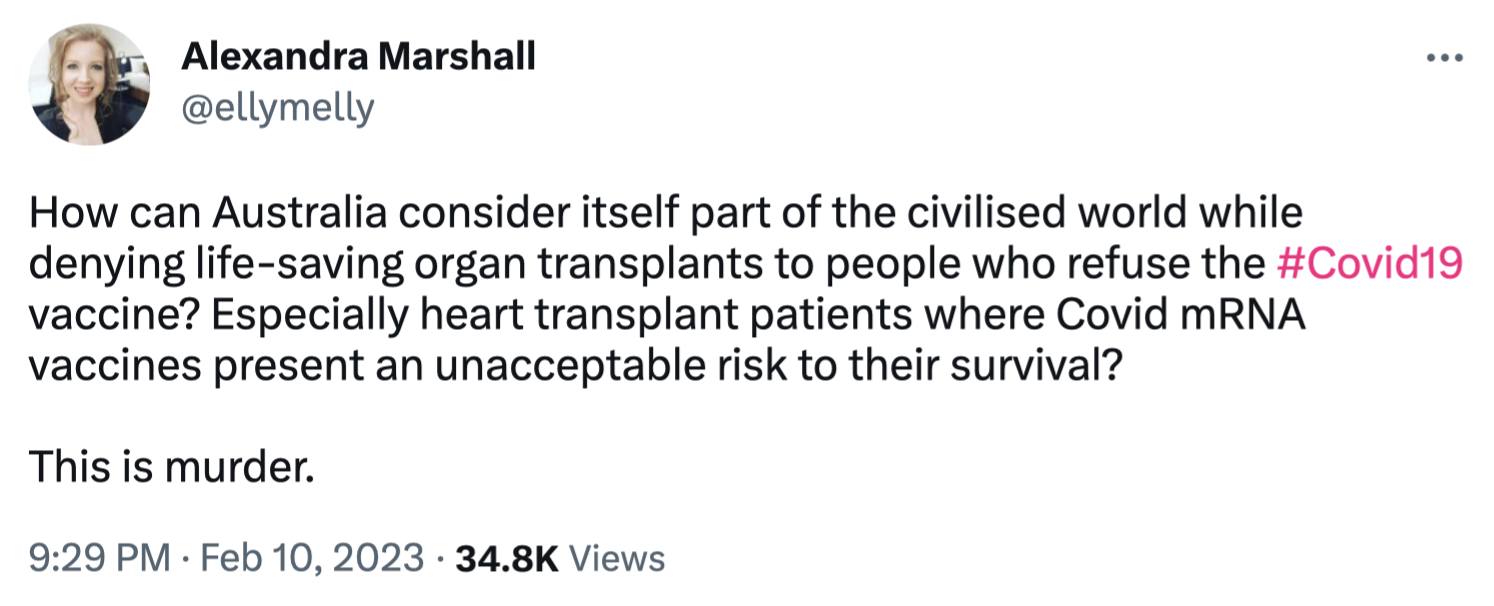This screenshot has height=606, width=1494.
Task: Open the 34.8K view count
Action: pyautogui.click(x=507, y=557)
